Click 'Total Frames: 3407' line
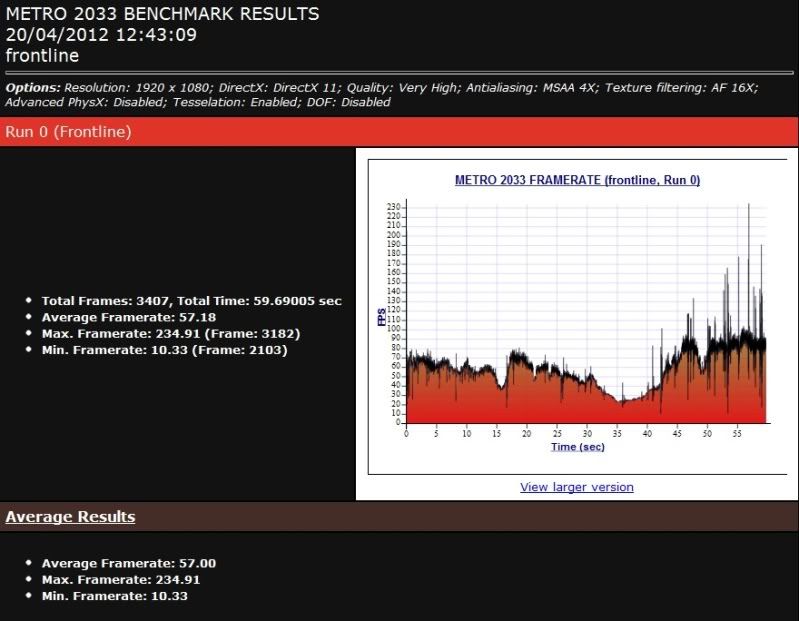Screen dimensions: 799x621 tap(192, 301)
